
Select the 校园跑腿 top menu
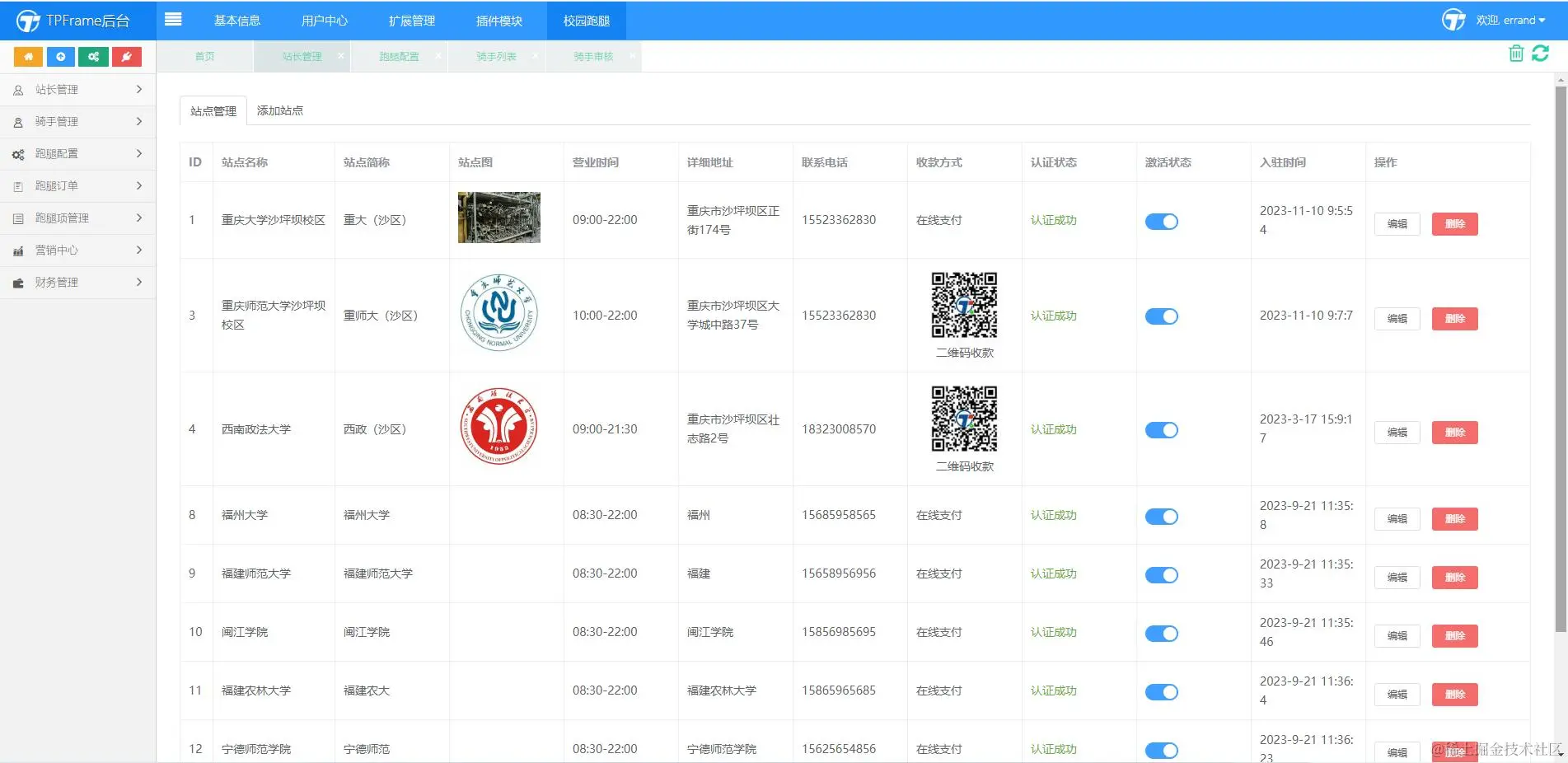(x=587, y=21)
